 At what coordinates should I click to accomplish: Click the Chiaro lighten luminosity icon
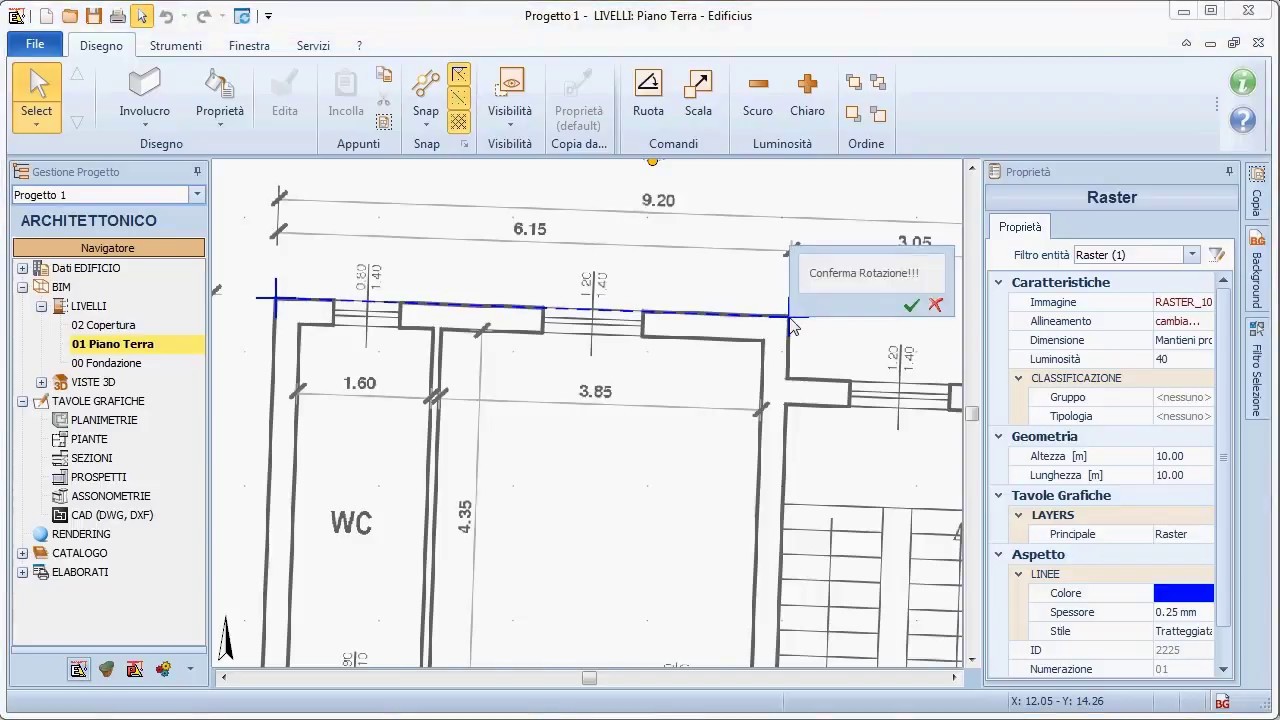click(807, 84)
